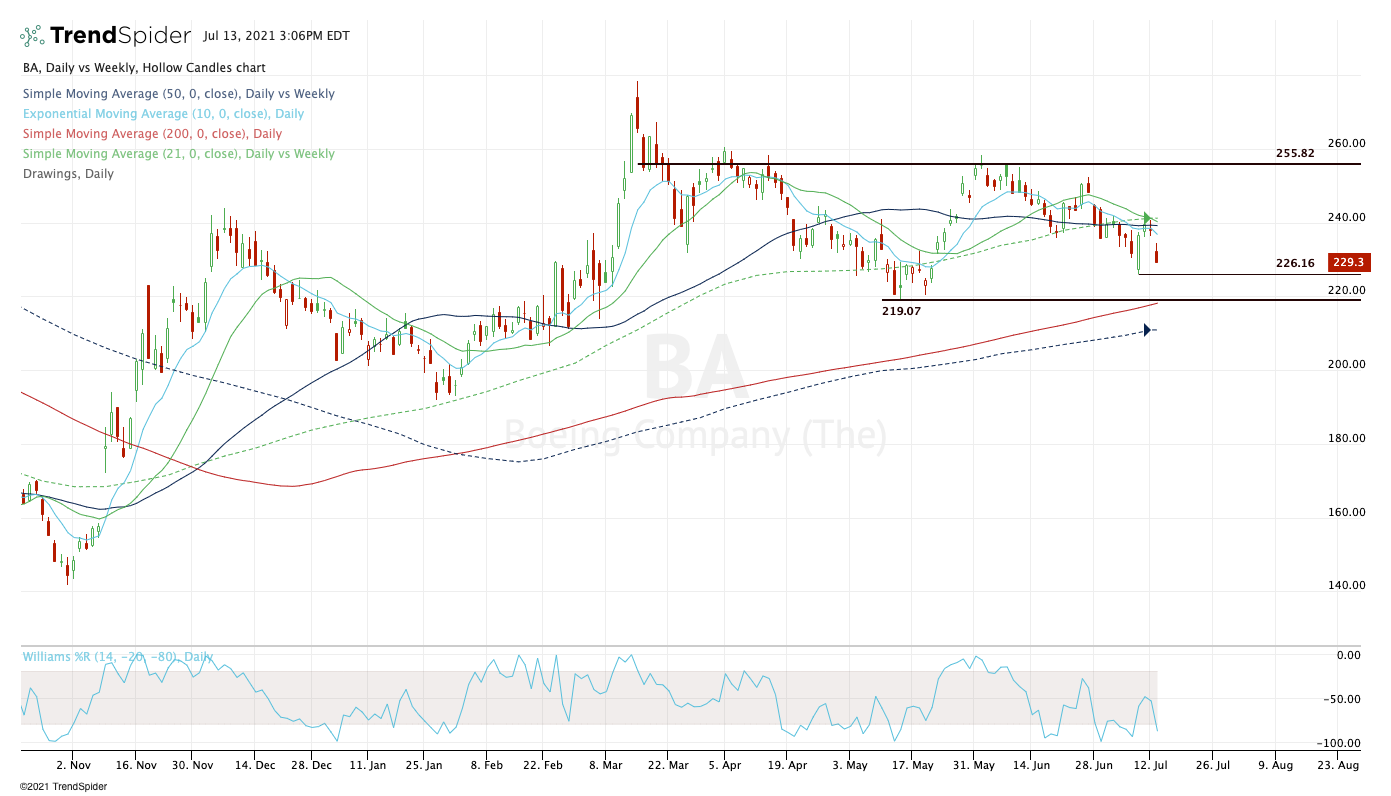The height and width of the screenshot is (796, 1391).
Task: Open the Simple Moving Average 21 indicator settings
Action: (178, 154)
